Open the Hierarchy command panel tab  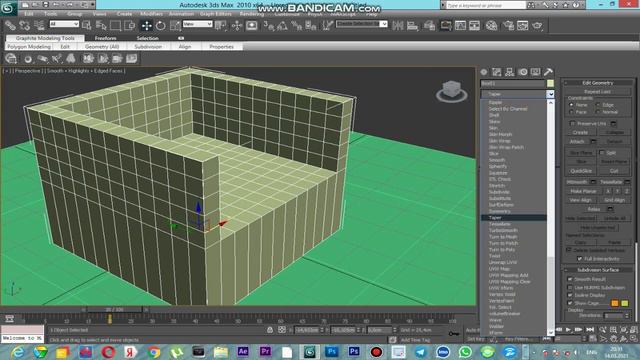pyautogui.click(x=509, y=72)
